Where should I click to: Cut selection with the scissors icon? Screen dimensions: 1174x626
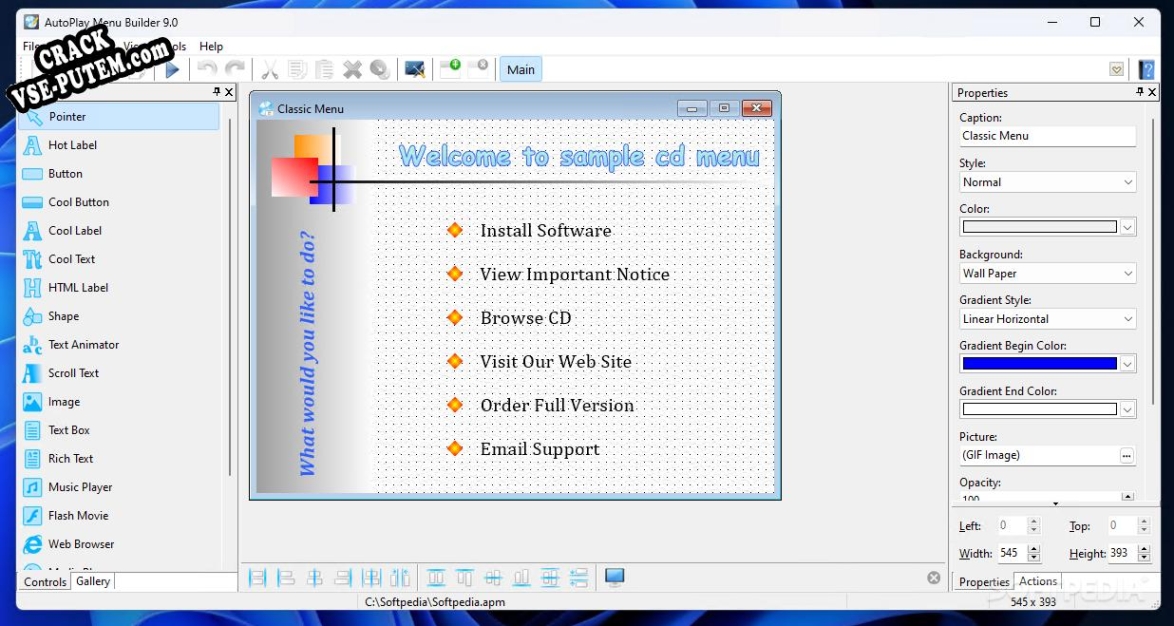click(270, 70)
